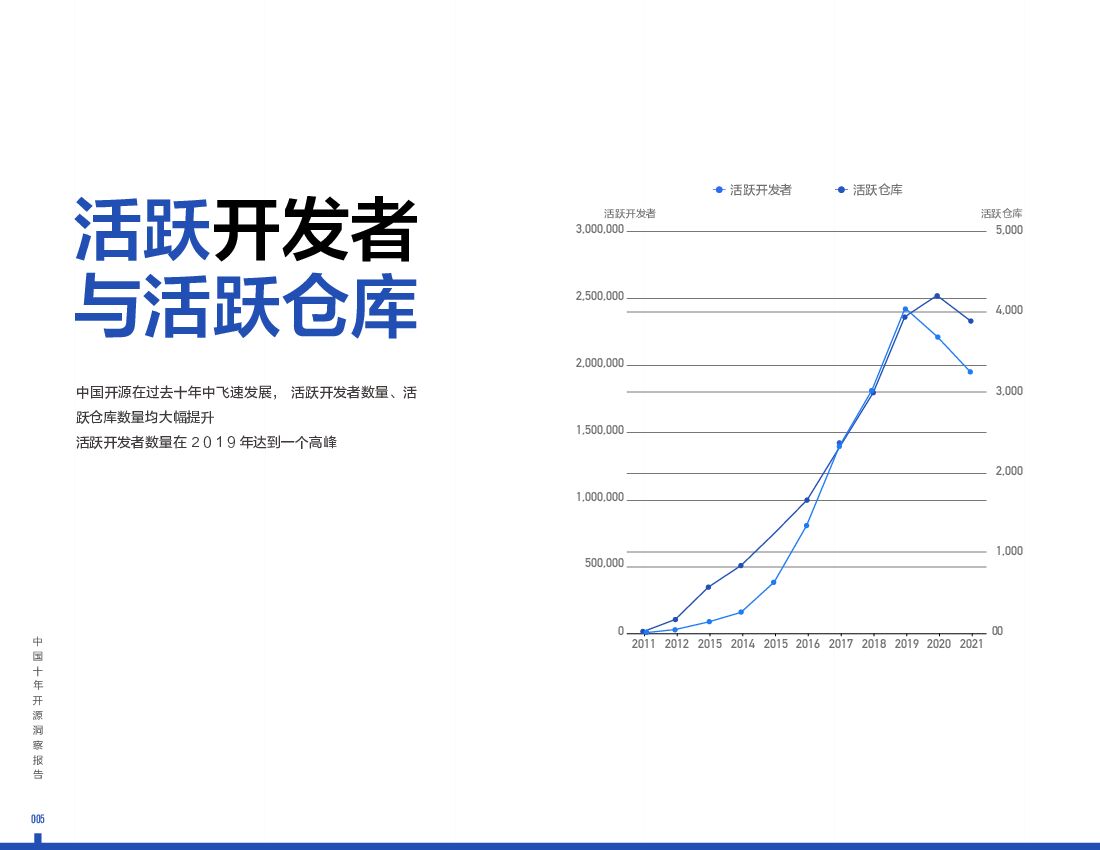Click the 2,500,000 left axis label
The height and width of the screenshot is (850, 1100).
[x=600, y=297]
